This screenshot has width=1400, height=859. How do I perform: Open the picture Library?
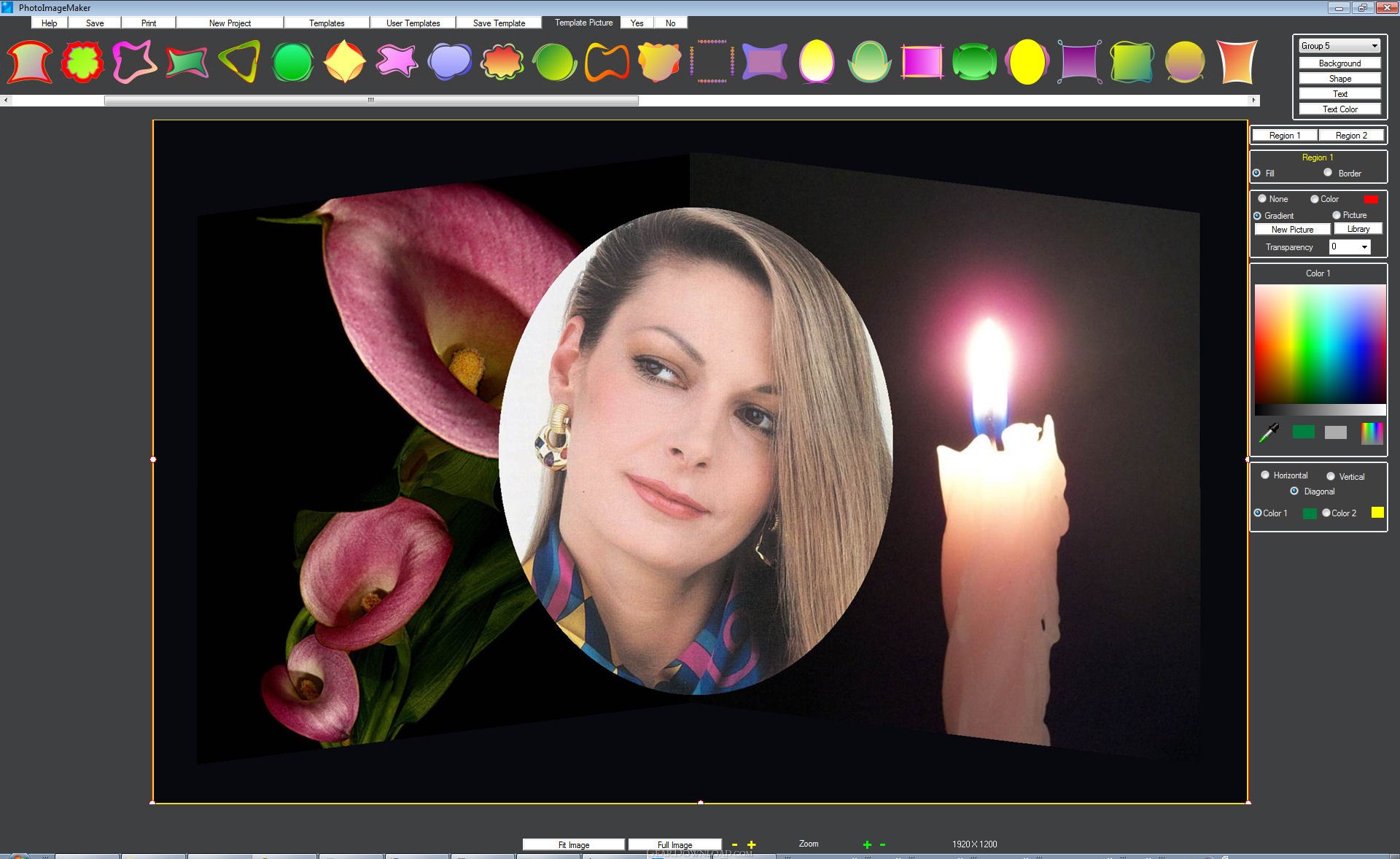(x=1358, y=229)
